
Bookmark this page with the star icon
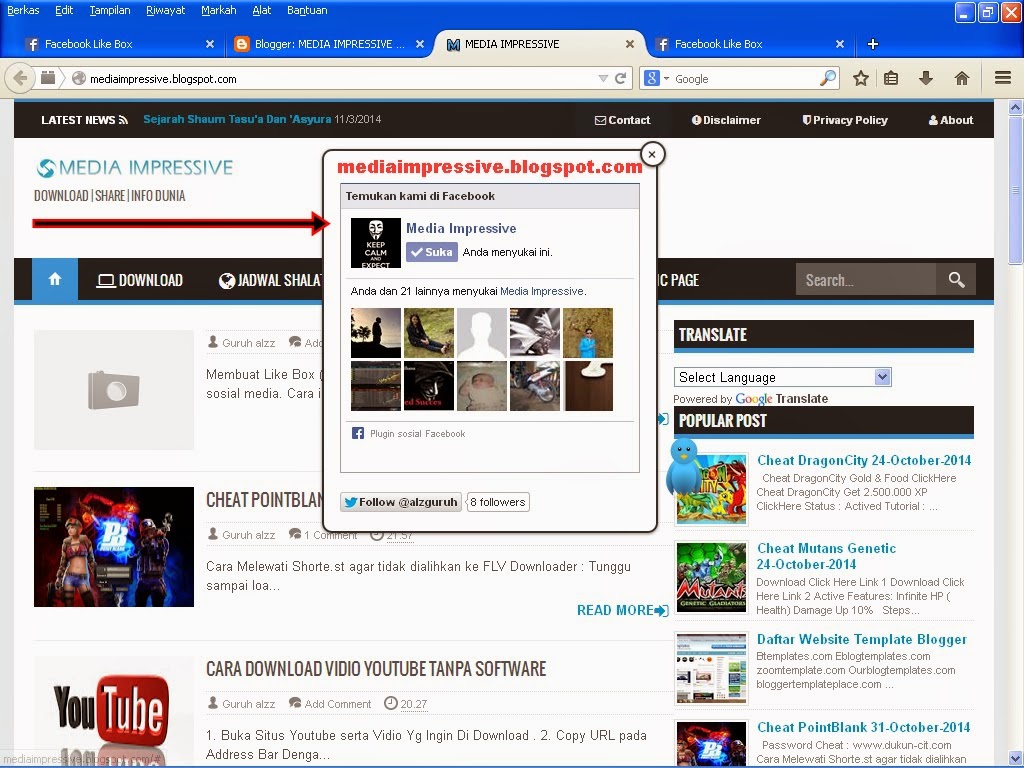(861, 78)
